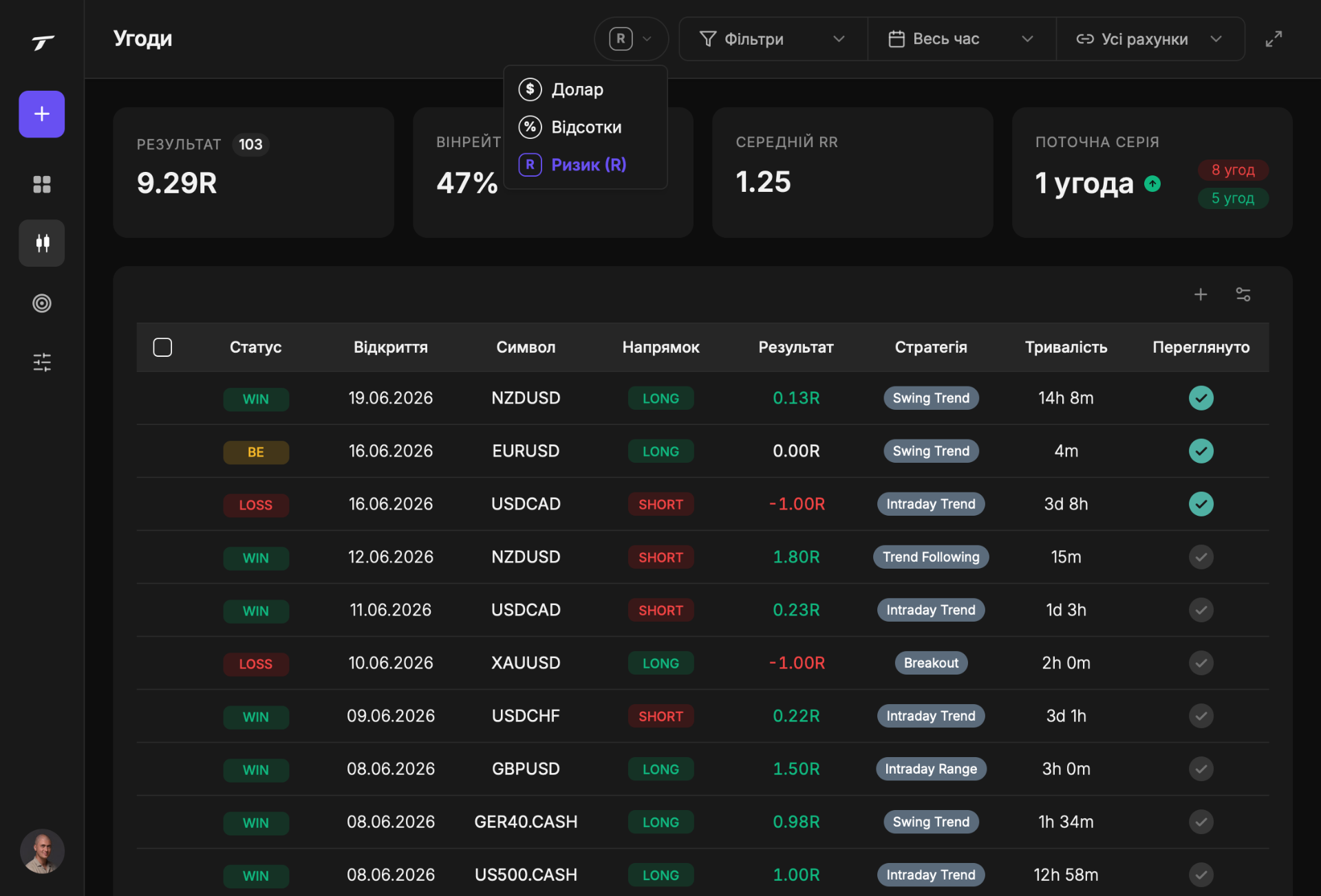Click the fullscreen expand arrows icon

(x=1274, y=39)
